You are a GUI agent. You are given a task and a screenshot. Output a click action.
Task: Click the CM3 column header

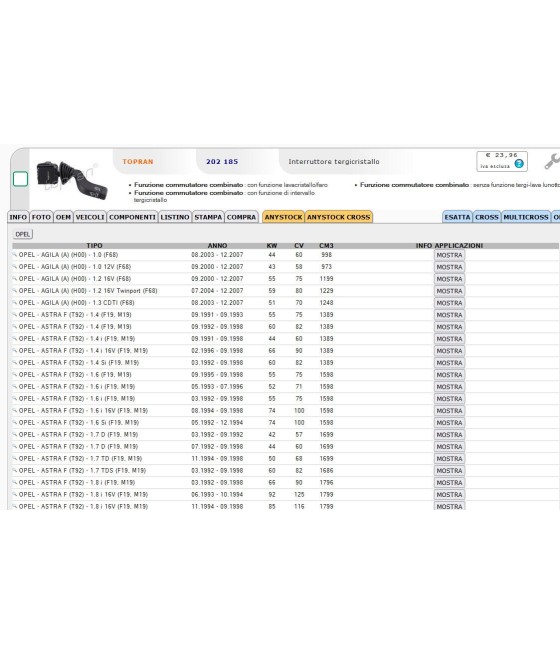click(x=327, y=246)
